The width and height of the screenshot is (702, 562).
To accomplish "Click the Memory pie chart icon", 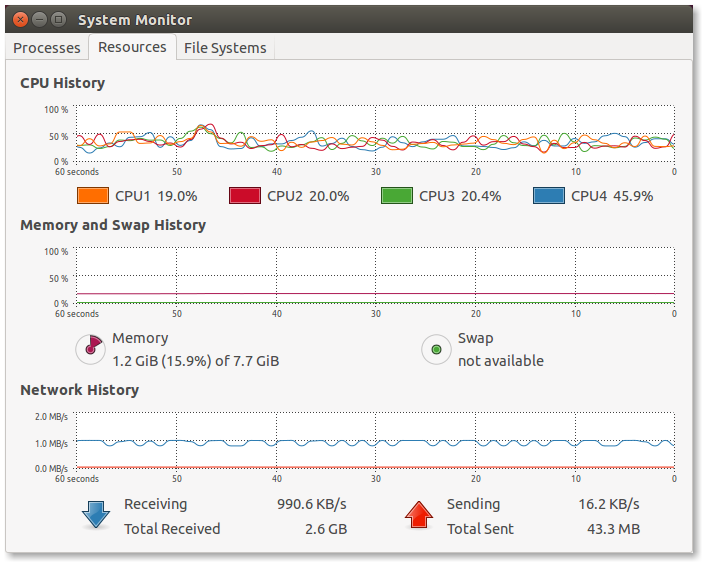I will [91, 349].
